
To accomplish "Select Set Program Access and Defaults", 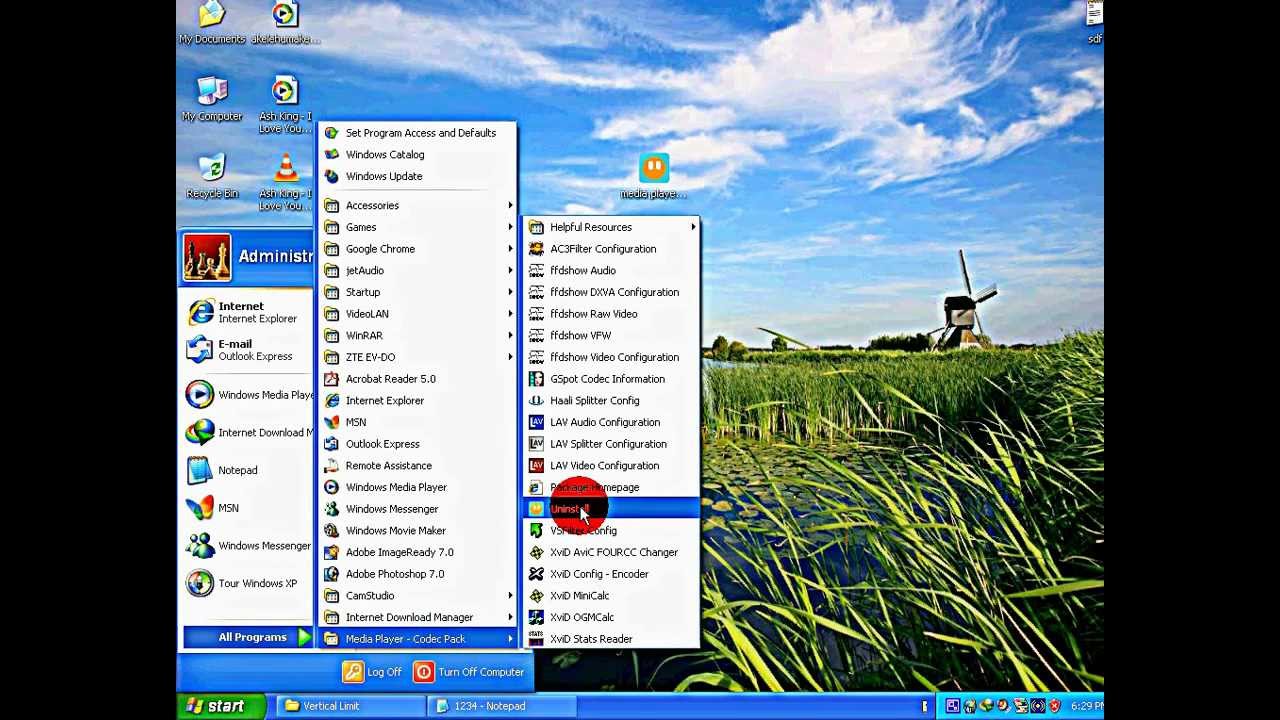I will click(x=417, y=133).
